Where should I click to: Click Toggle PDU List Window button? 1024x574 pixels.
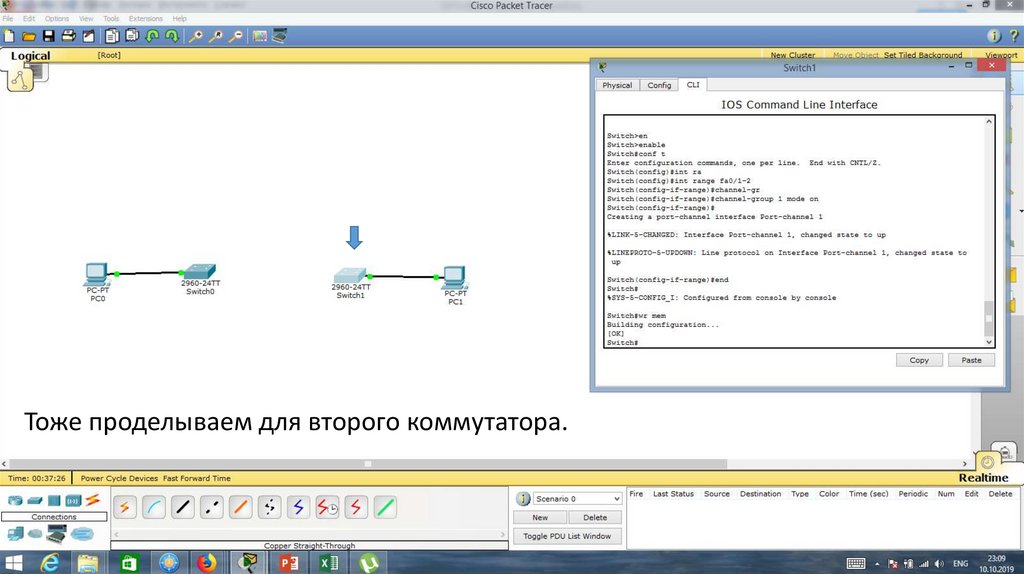tap(567, 536)
